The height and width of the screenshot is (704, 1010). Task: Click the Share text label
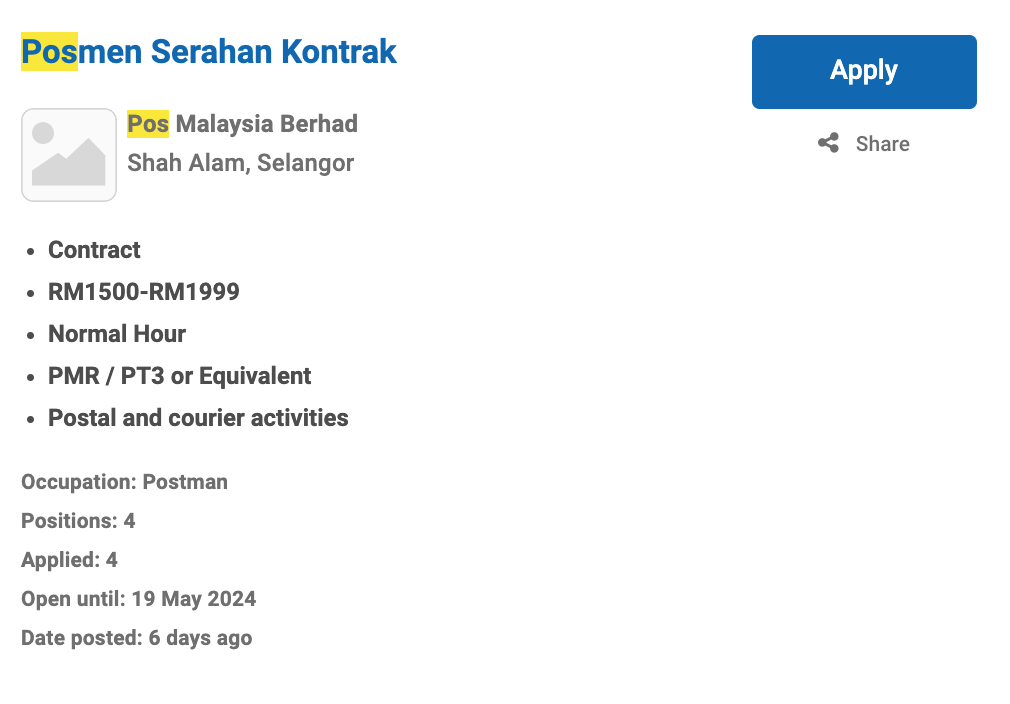point(882,144)
